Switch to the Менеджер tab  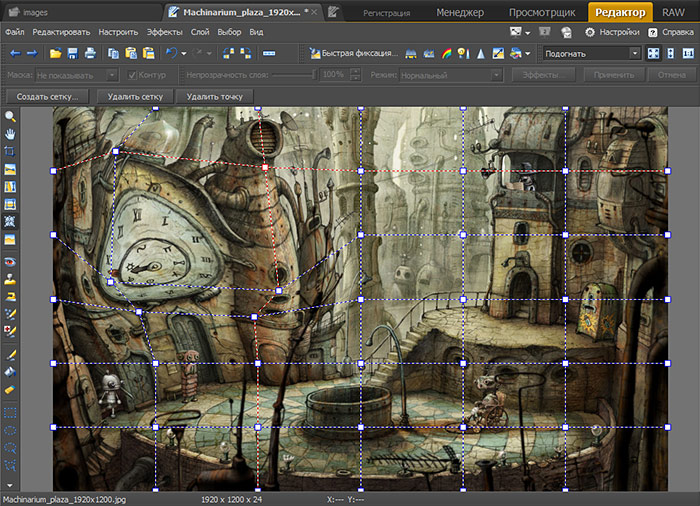460,13
